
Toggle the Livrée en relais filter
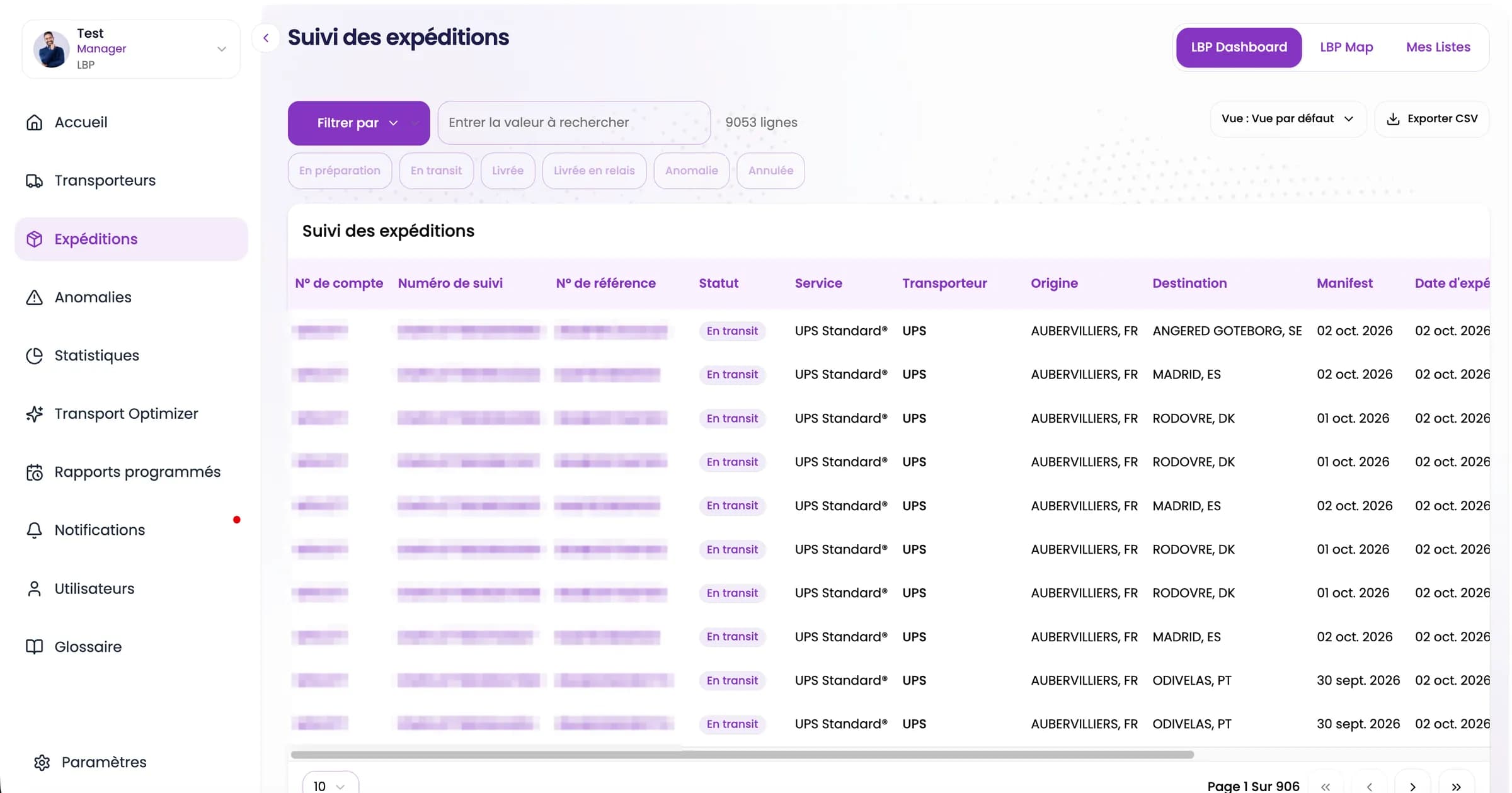[594, 171]
